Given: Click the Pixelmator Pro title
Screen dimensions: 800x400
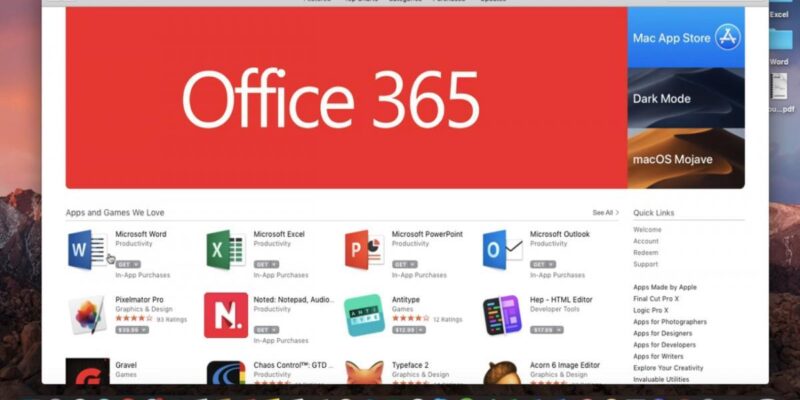Looking at the screenshot, I should 139,299.
